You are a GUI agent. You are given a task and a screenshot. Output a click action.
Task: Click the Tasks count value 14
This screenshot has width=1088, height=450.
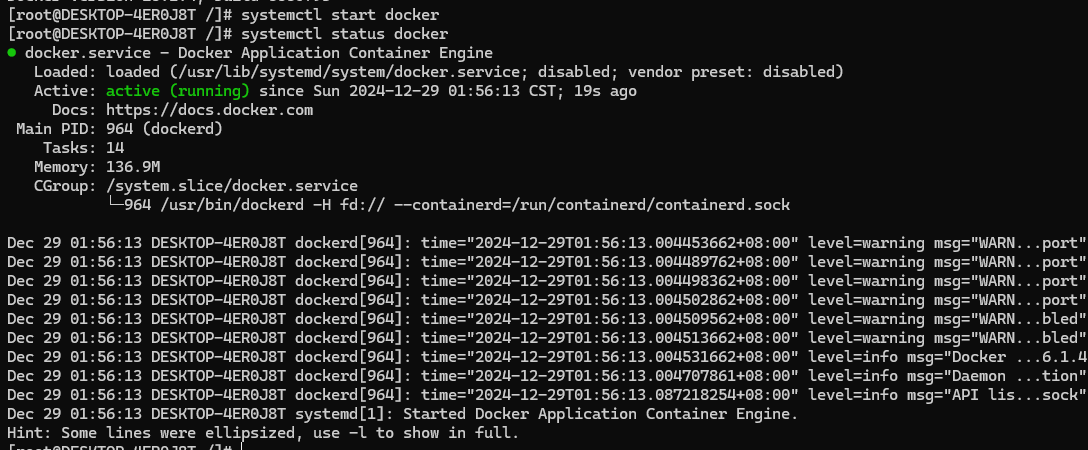pos(115,148)
